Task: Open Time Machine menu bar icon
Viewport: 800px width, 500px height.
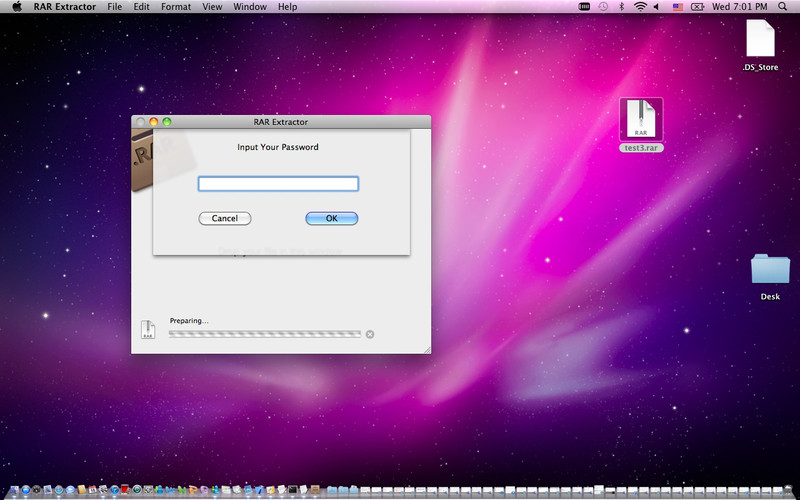Action: pos(603,7)
